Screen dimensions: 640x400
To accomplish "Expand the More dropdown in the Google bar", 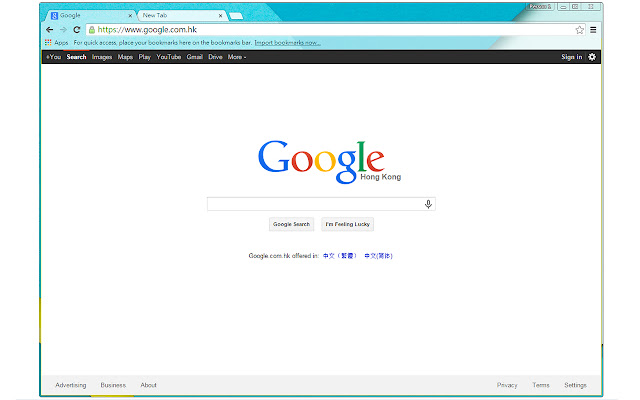I will point(237,57).
